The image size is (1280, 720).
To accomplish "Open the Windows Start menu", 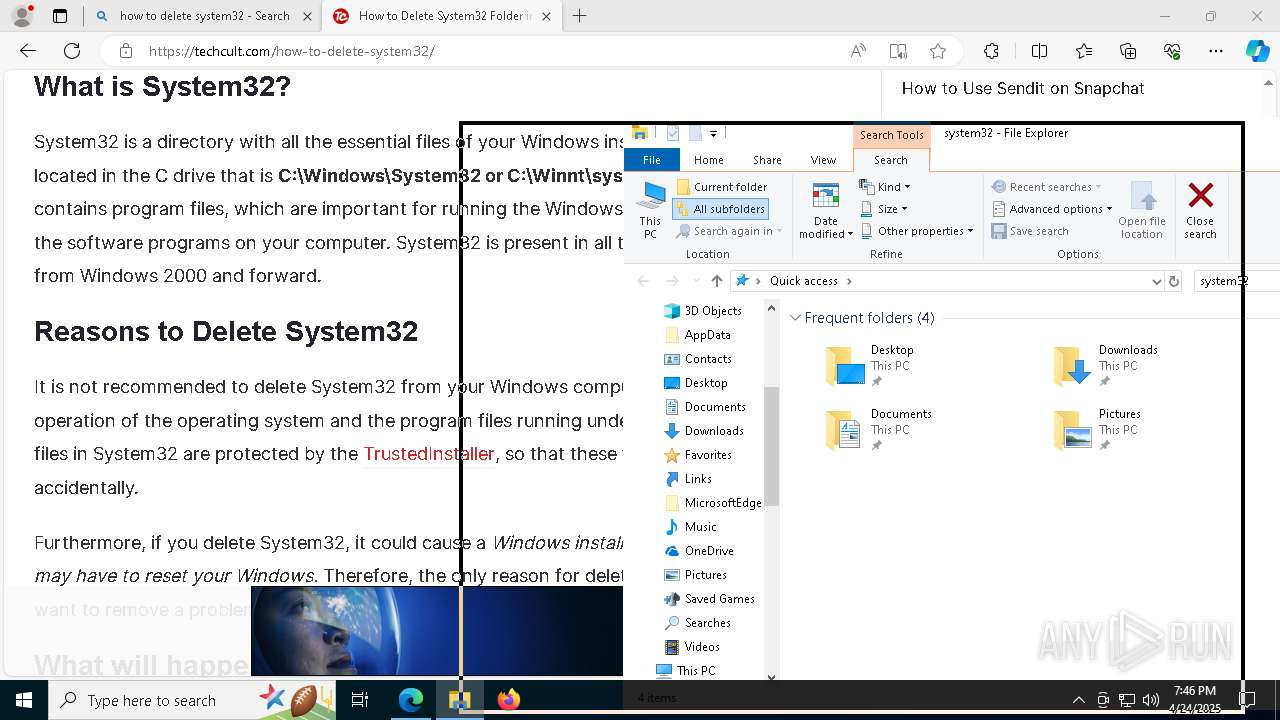I will (24, 700).
